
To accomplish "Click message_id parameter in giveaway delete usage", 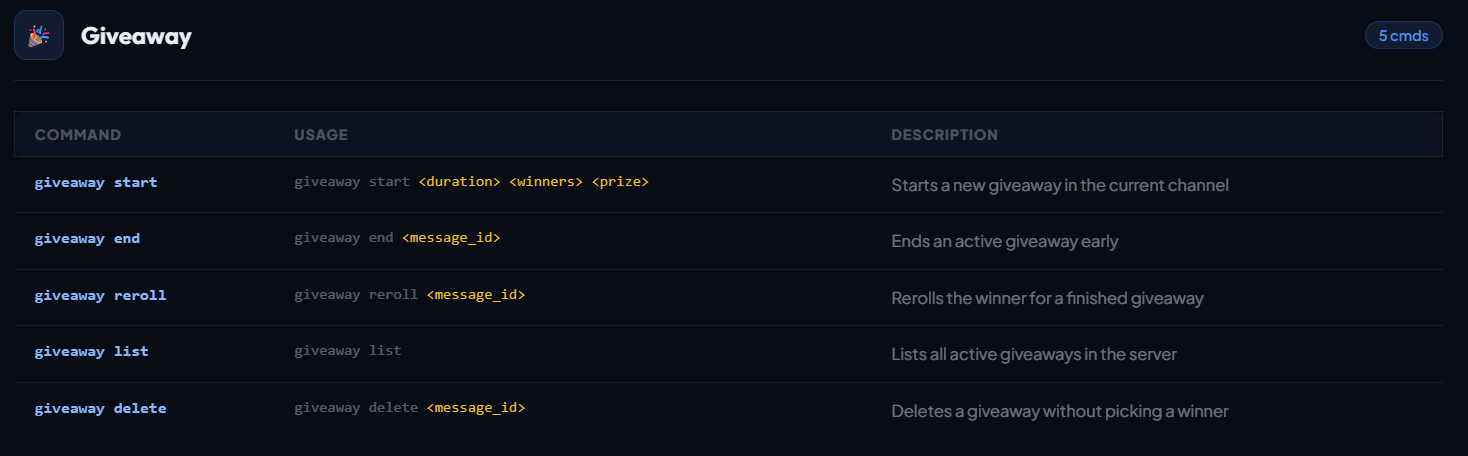I will pos(475,409).
